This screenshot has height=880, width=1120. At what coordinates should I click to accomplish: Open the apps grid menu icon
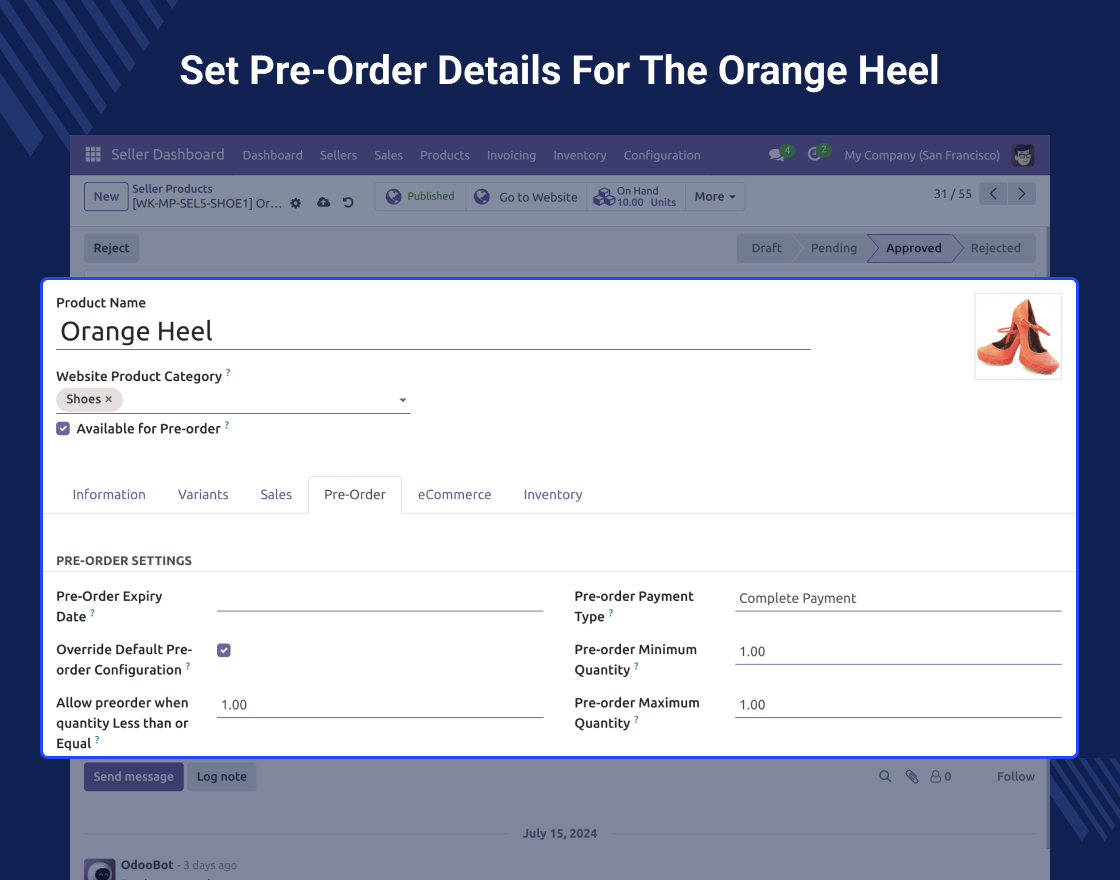[x=93, y=154]
